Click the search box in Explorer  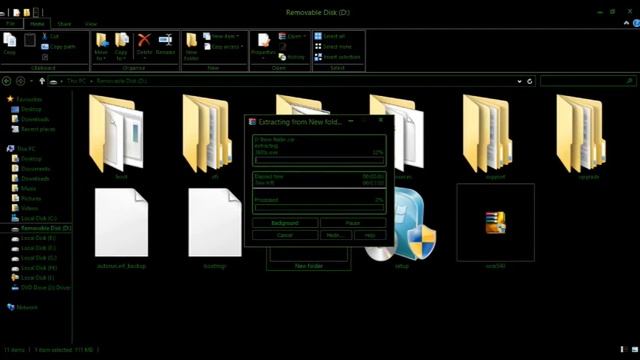588,81
